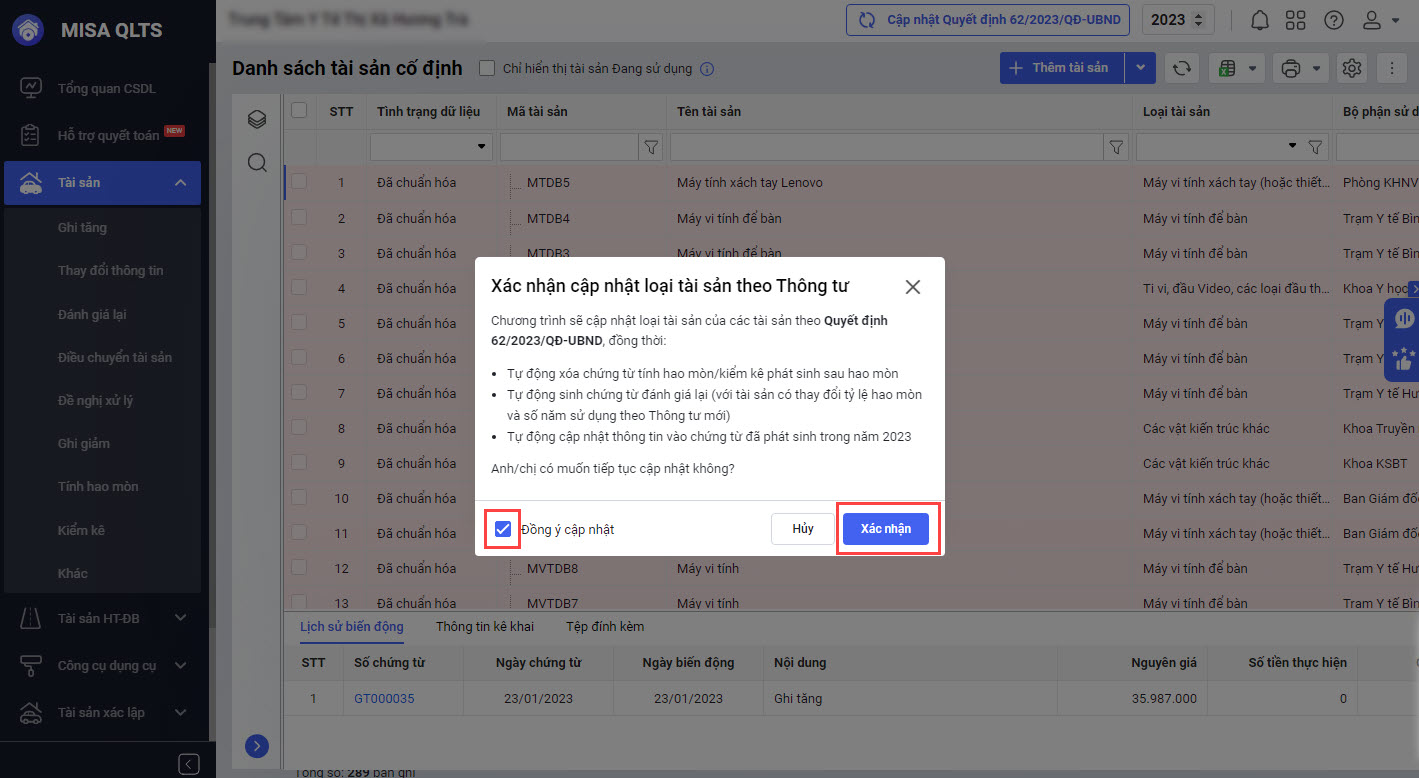Open 'Ghi tăng' in the sidebar
The width and height of the screenshot is (1419, 778).
82,227
